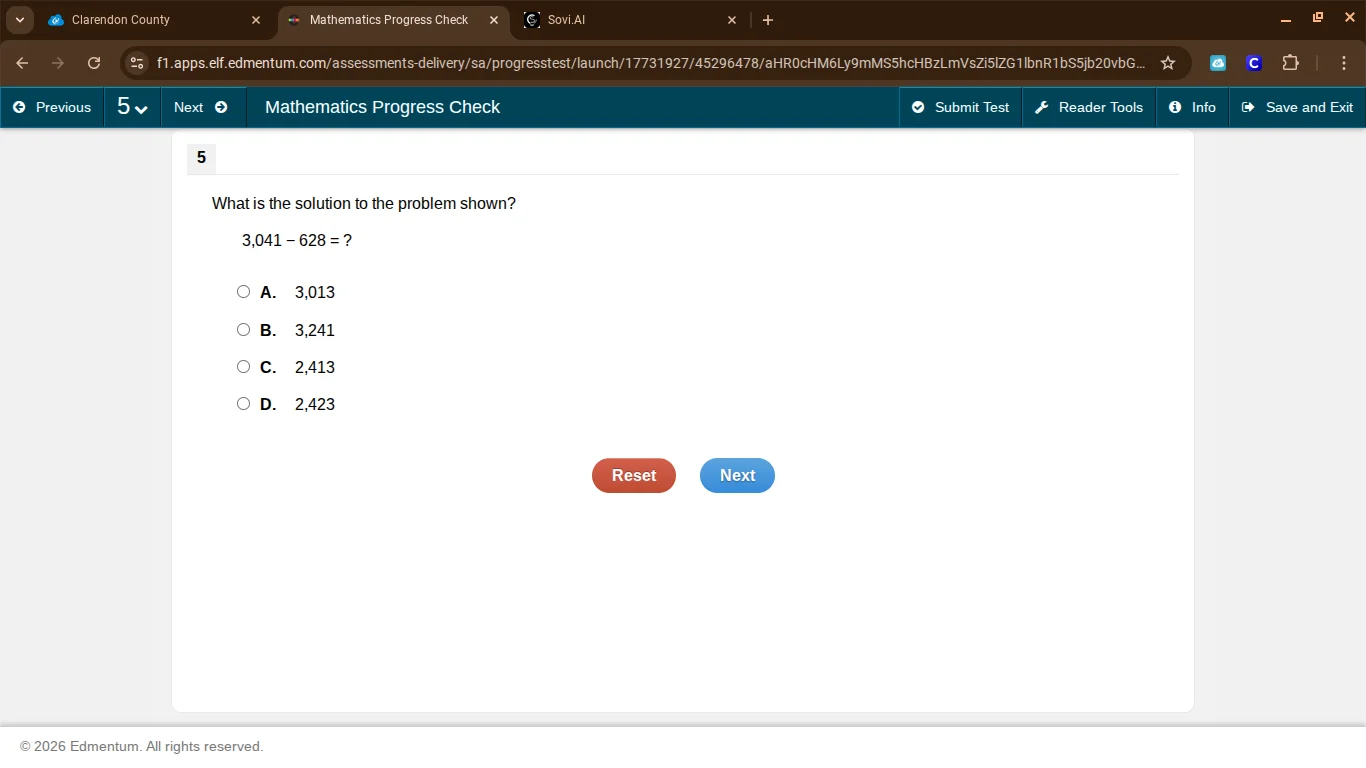Open the browser extensions puzzle icon
This screenshot has height=768, width=1366.
point(1290,62)
